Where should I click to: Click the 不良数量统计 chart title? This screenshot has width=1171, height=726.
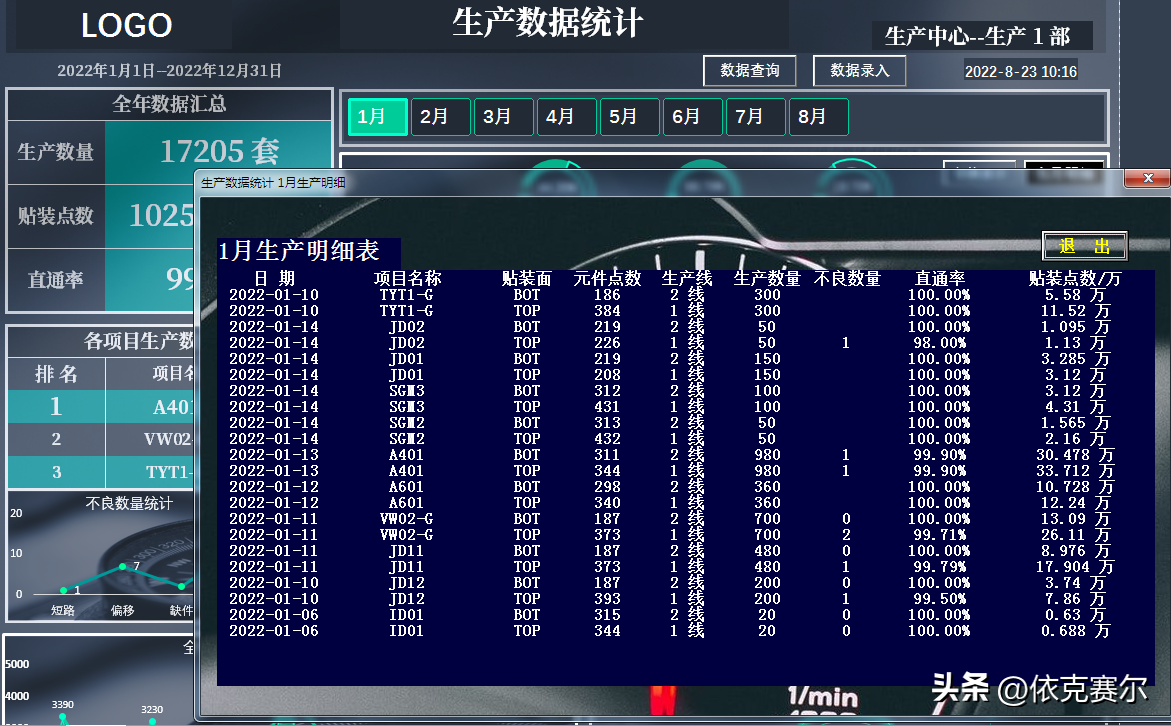point(129,503)
